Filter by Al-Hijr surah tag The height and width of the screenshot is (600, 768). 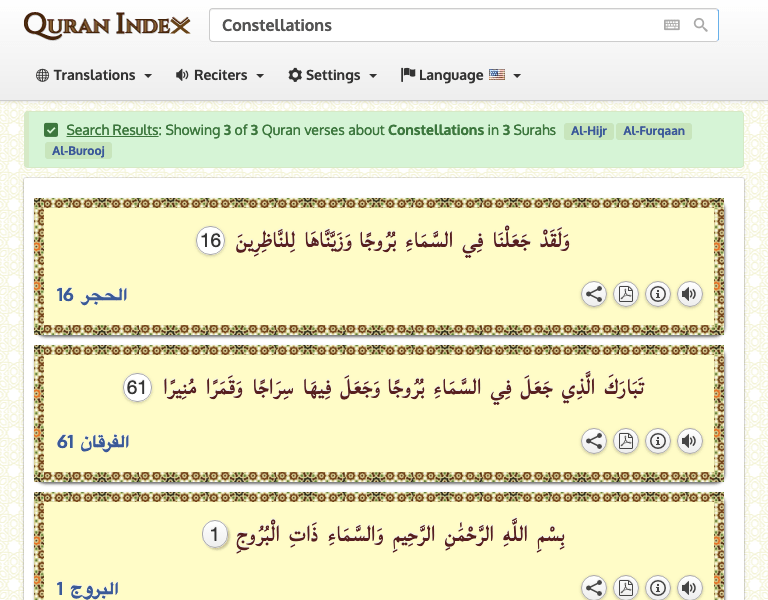[x=589, y=131]
